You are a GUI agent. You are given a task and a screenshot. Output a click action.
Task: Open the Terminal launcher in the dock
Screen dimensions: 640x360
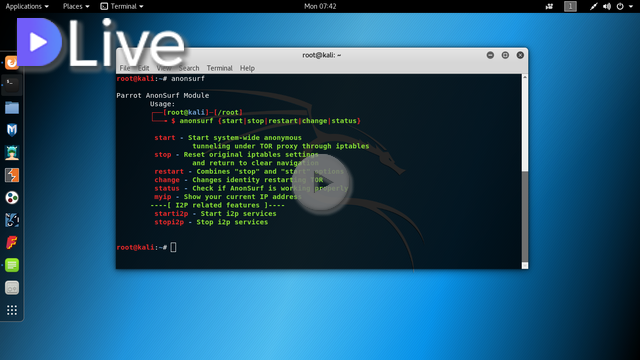pos(12,85)
